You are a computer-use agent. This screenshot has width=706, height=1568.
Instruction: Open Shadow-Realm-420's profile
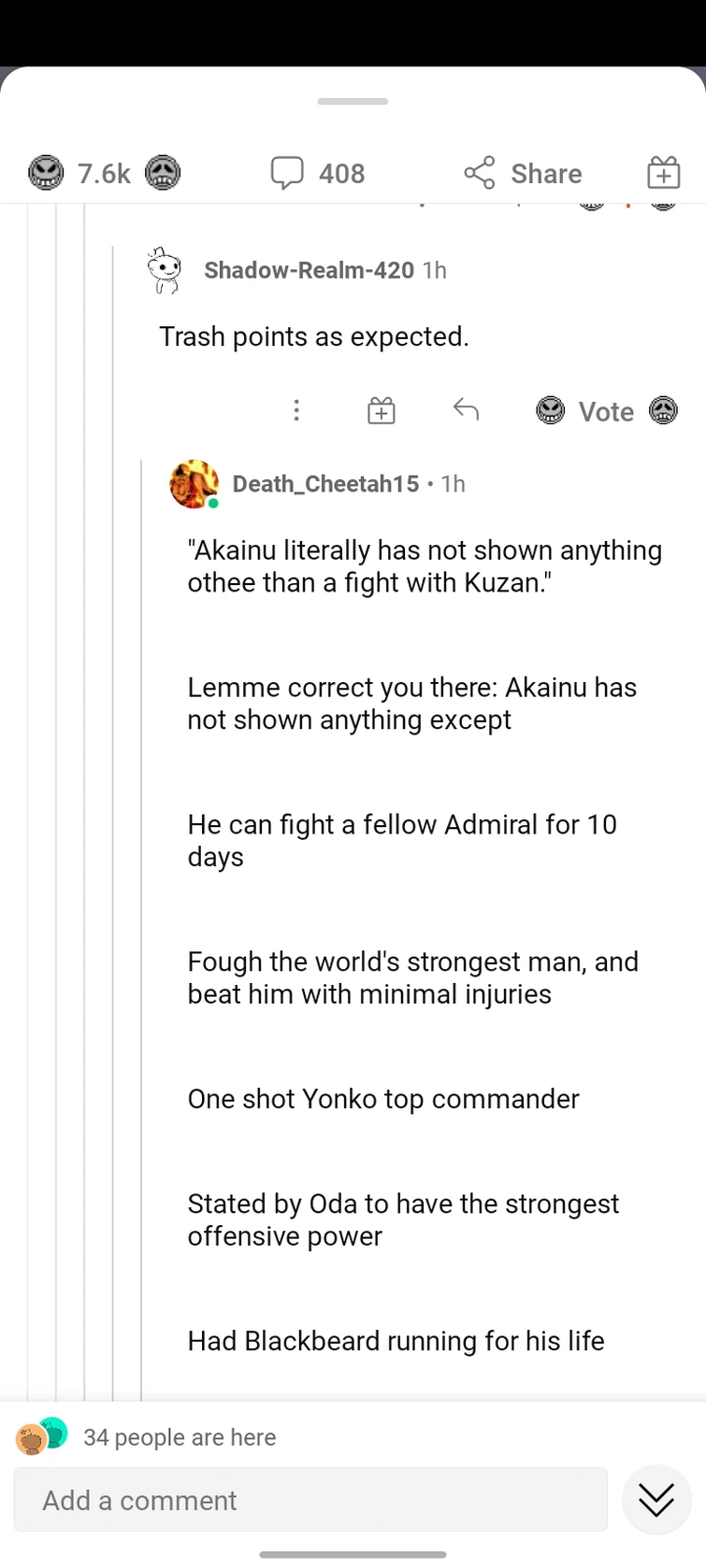click(x=309, y=270)
